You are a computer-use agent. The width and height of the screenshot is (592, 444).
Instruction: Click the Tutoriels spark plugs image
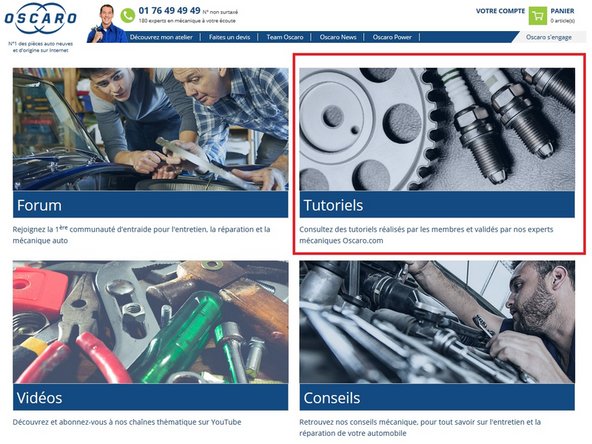tap(437, 129)
